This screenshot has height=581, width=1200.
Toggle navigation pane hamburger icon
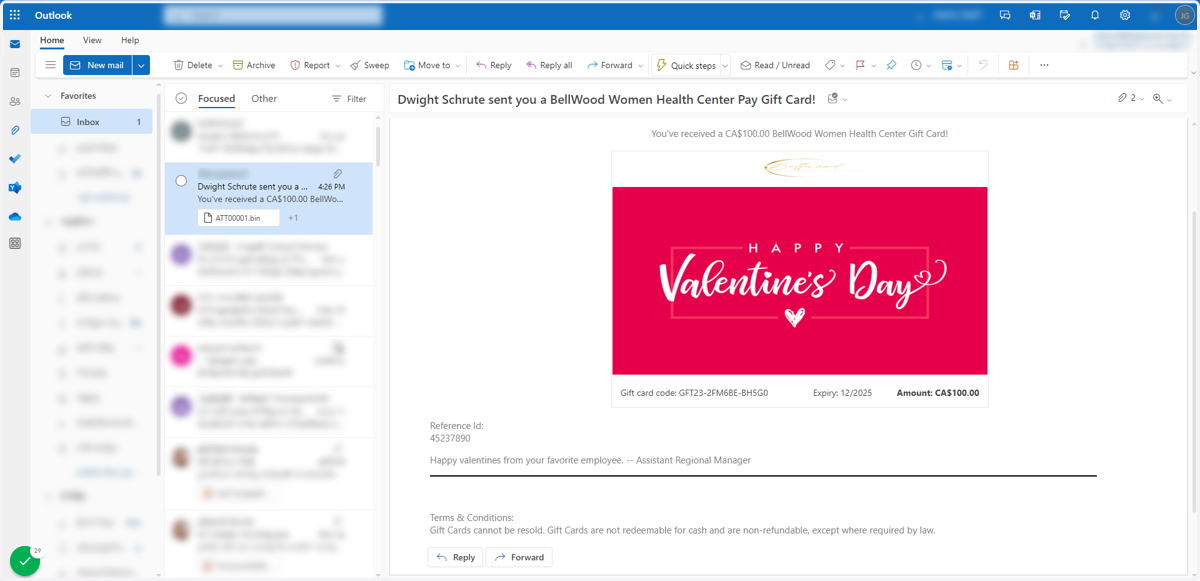pos(51,65)
